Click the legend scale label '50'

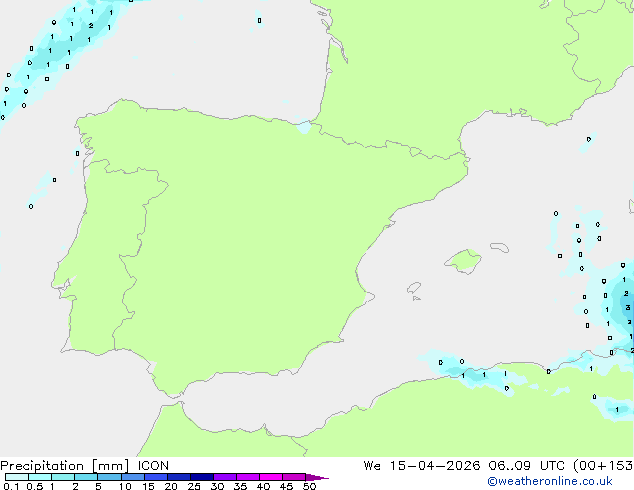point(309,486)
